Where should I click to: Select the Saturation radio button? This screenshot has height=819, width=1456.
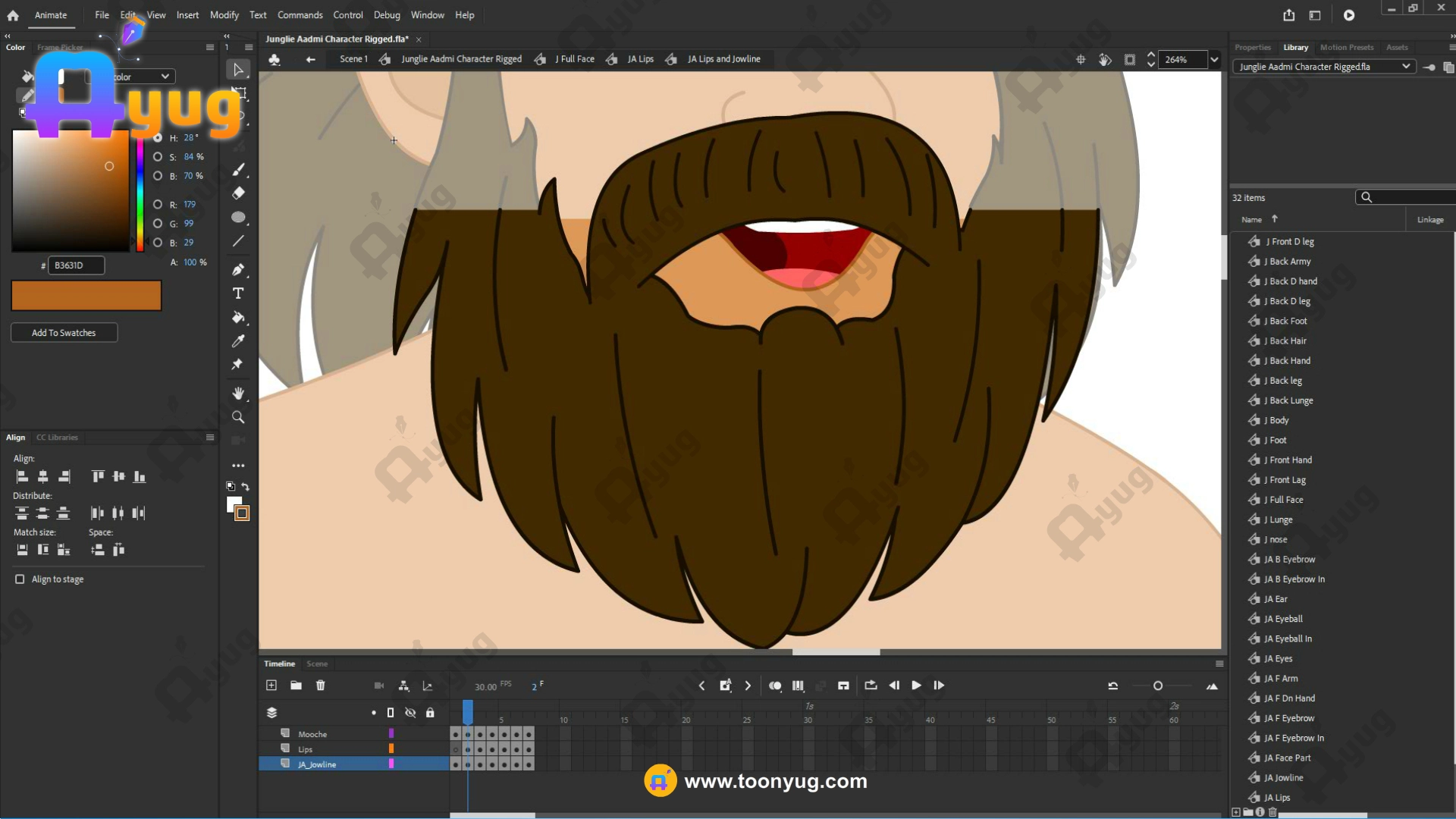click(x=158, y=157)
